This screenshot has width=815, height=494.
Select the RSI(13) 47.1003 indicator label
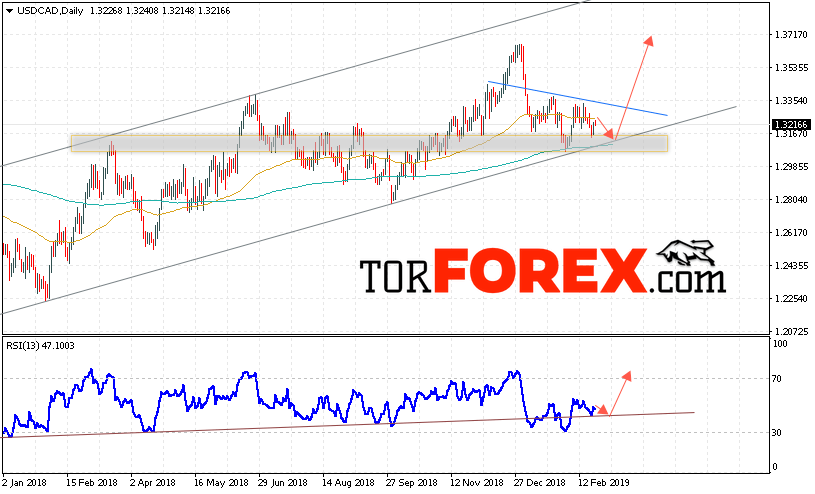click(40, 346)
